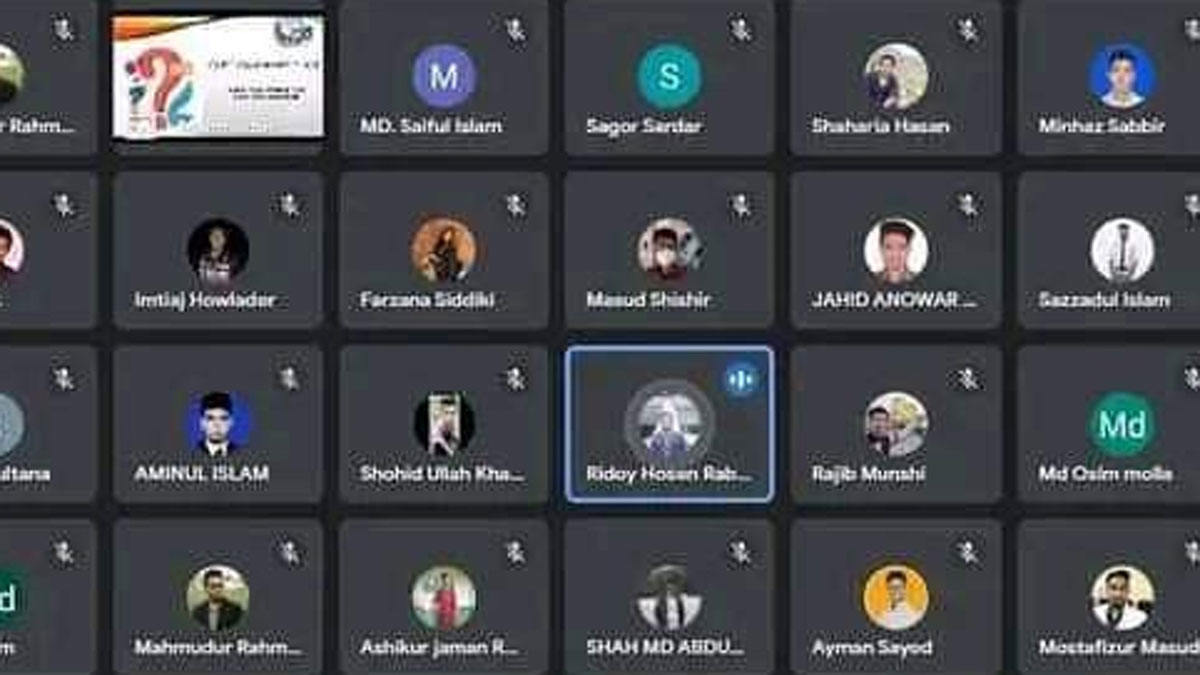This screenshot has height=675, width=1200.
Task: Select the highlighted Ridoy Hosen speaker tile
Action: click(669, 424)
